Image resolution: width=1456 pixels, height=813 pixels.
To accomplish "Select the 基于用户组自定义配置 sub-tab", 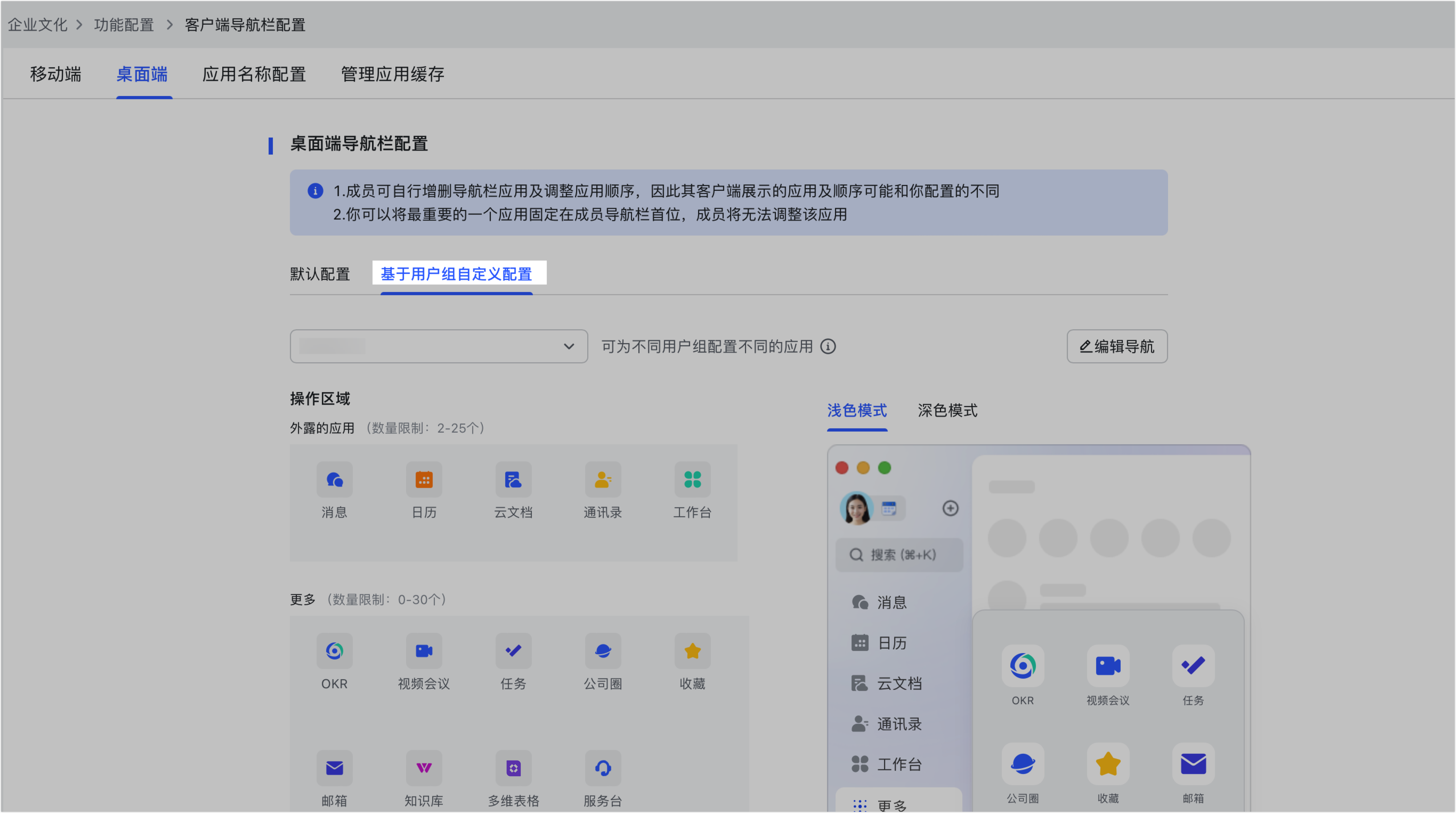I will pyautogui.click(x=456, y=274).
